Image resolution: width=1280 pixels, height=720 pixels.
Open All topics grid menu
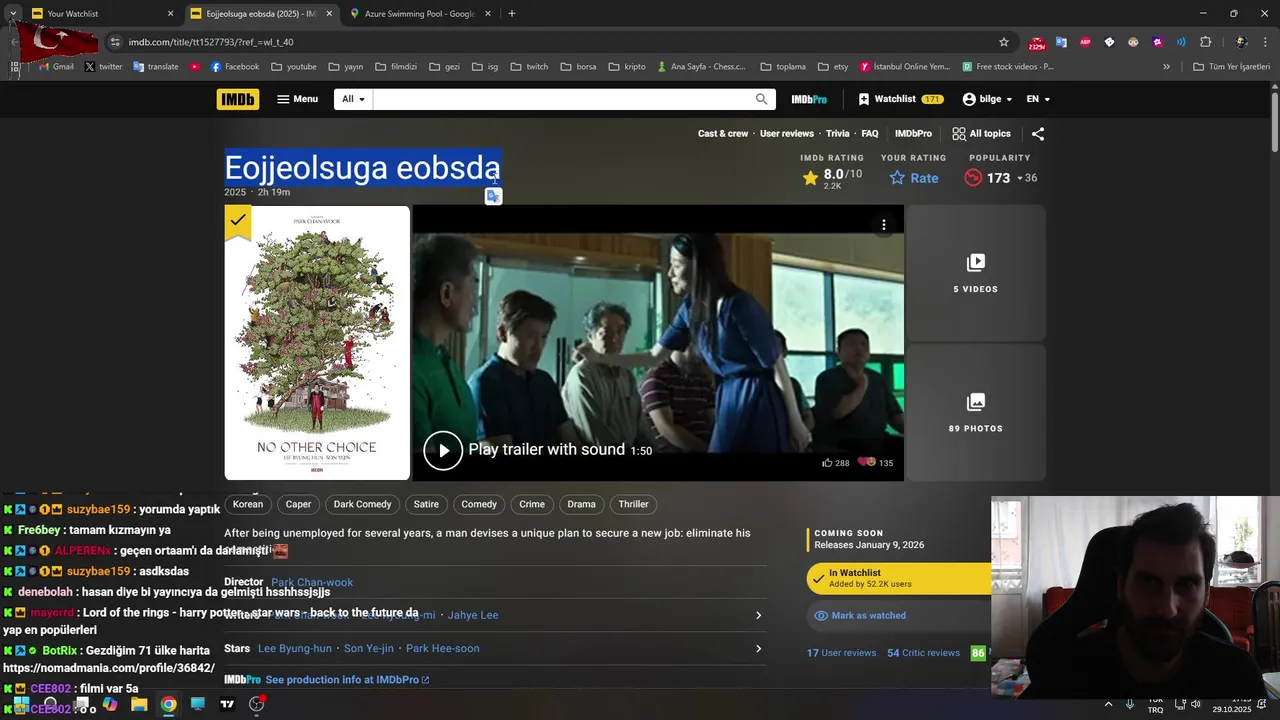pyautogui.click(x=981, y=133)
